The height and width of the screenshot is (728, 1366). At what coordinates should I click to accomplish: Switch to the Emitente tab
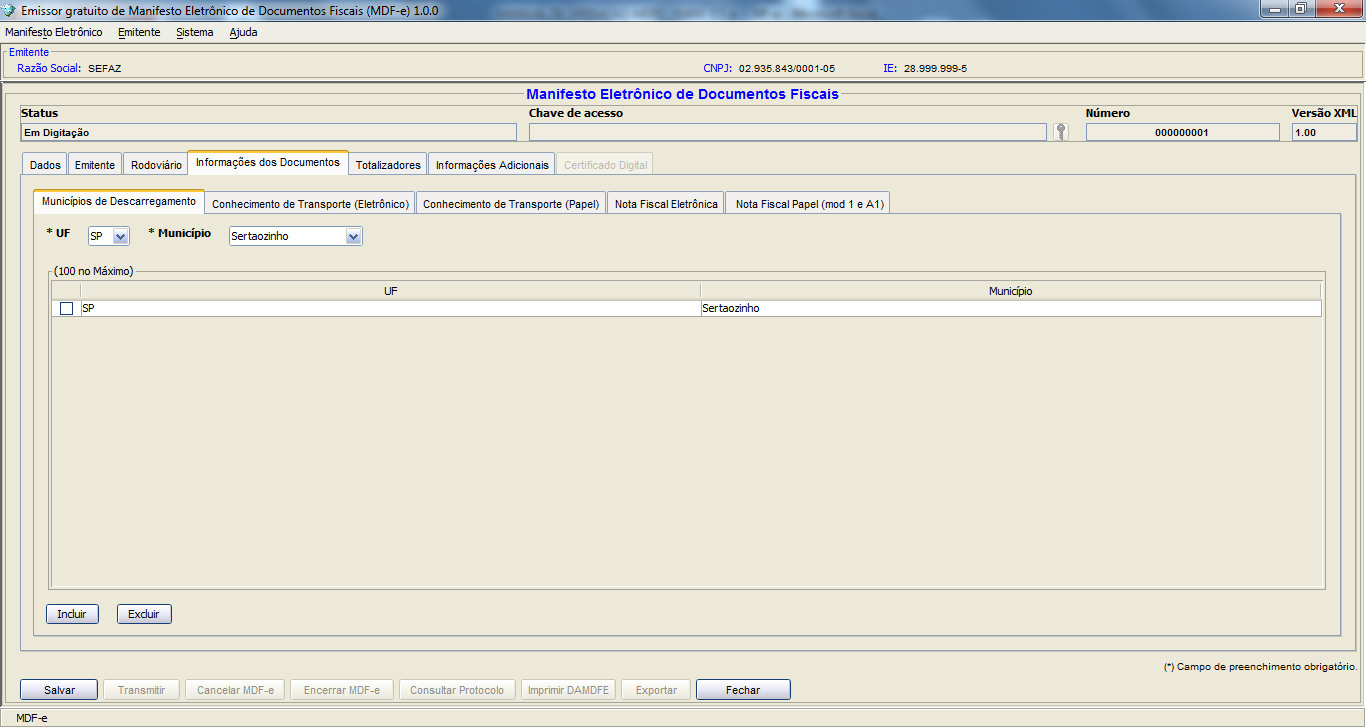(95, 165)
